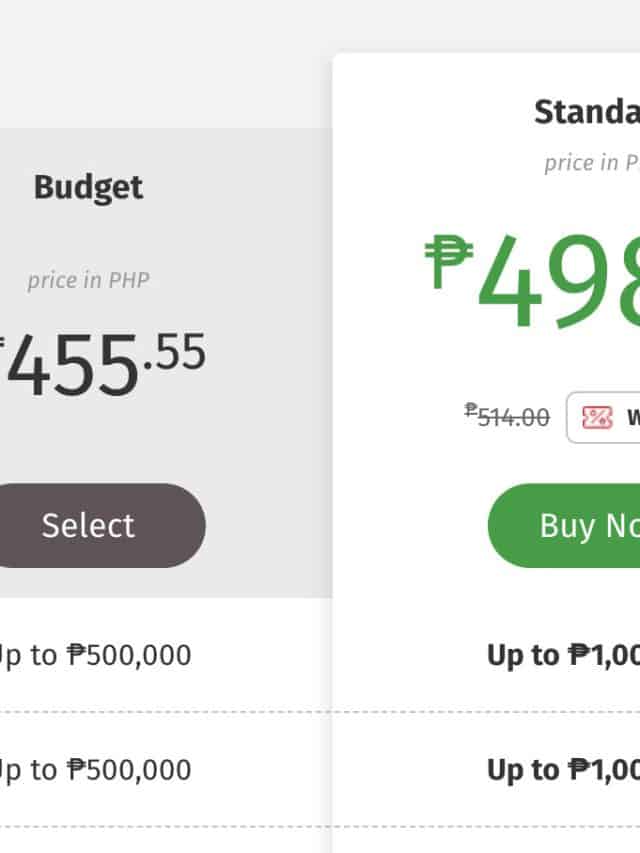Open the Budget plan heading
The height and width of the screenshot is (853, 640).
[x=88, y=187]
